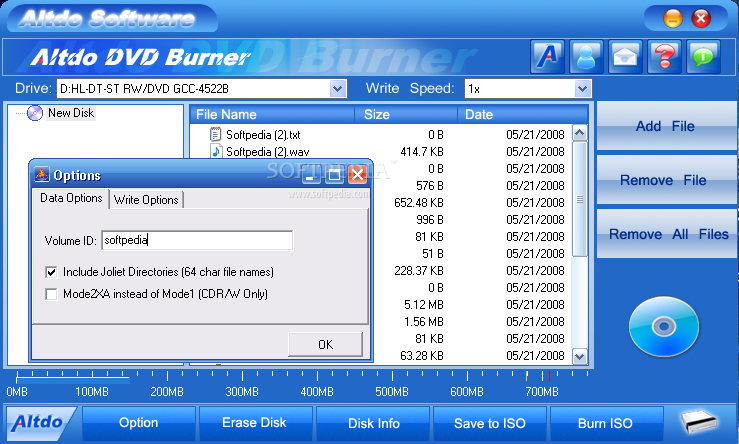Toggle Include Joliet Directories checkbox
The height and width of the screenshot is (444, 739).
coord(51,272)
